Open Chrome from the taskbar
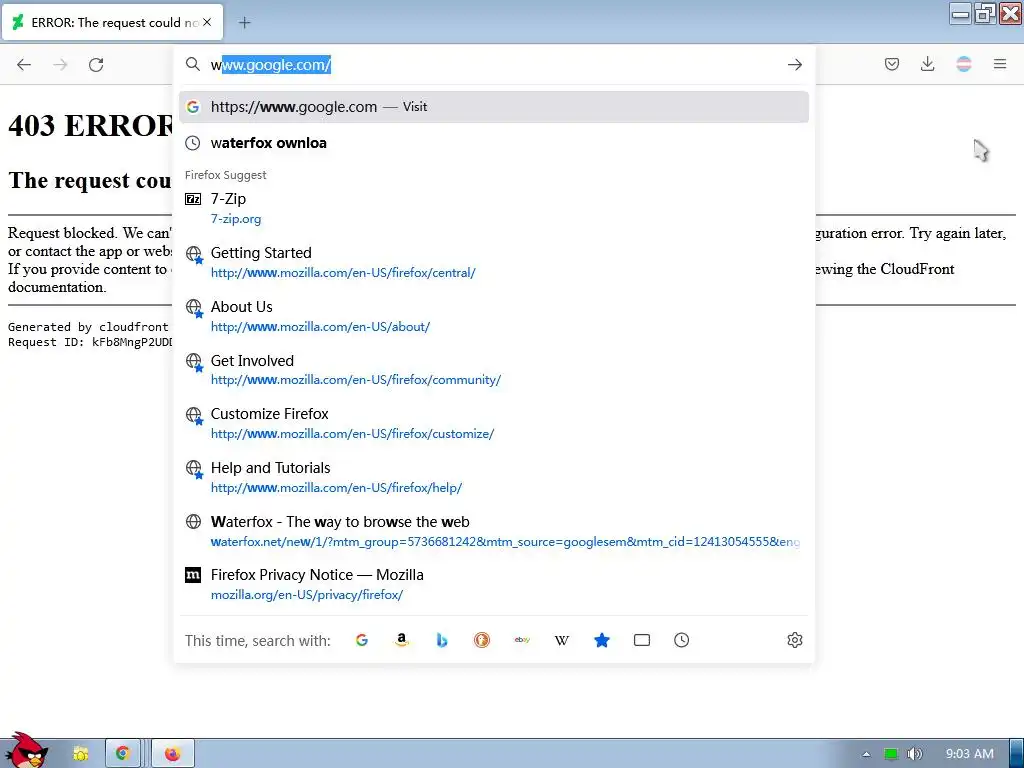The width and height of the screenshot is (1024, 768). (122, 754)
